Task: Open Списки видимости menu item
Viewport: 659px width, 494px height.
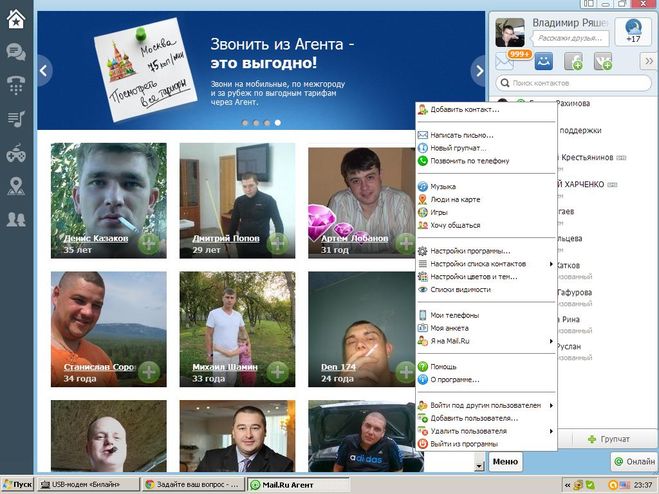Action: (486, 290)
